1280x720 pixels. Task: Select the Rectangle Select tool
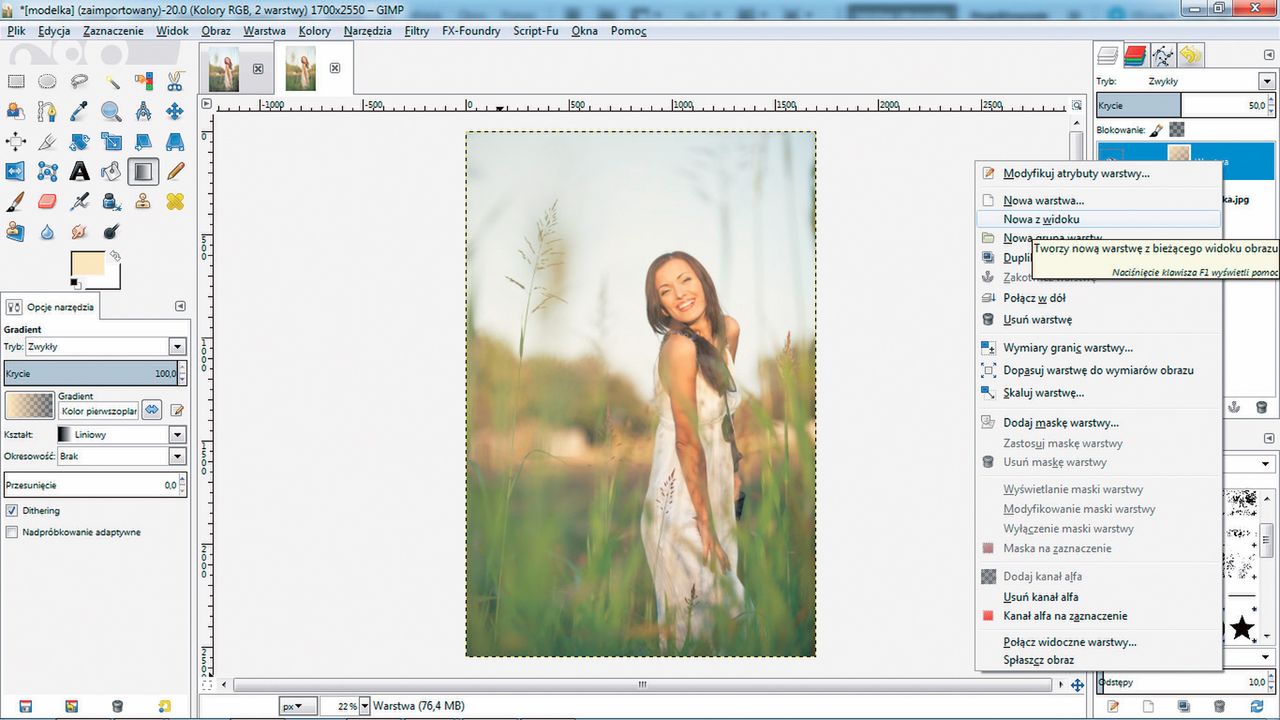(x=15, y=81)
